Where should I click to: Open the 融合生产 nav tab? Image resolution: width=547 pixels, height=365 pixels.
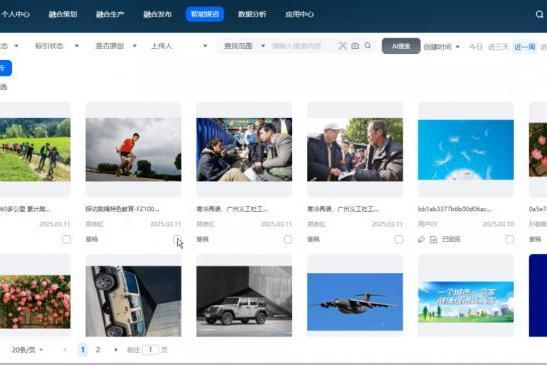pos(110,14)
